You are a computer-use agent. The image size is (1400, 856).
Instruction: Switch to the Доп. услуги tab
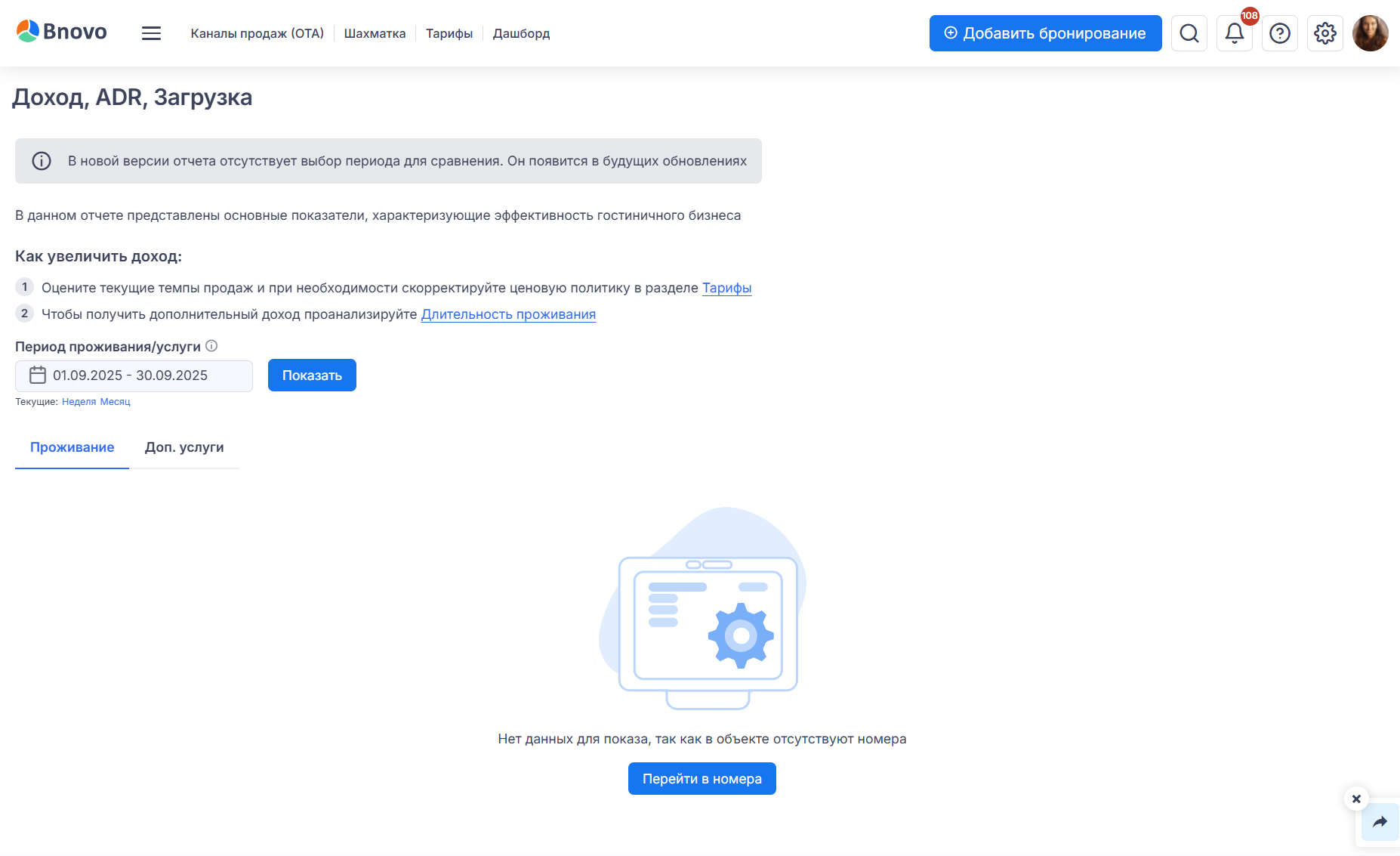pos(184,447)
